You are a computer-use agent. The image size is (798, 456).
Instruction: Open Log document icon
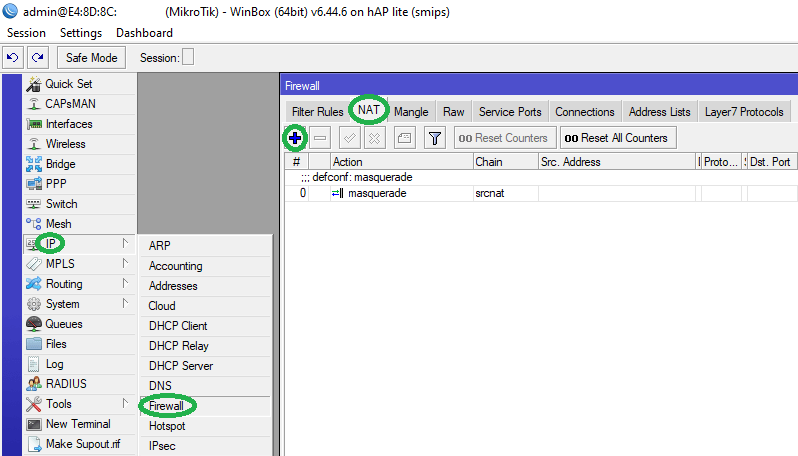(34, 364)
